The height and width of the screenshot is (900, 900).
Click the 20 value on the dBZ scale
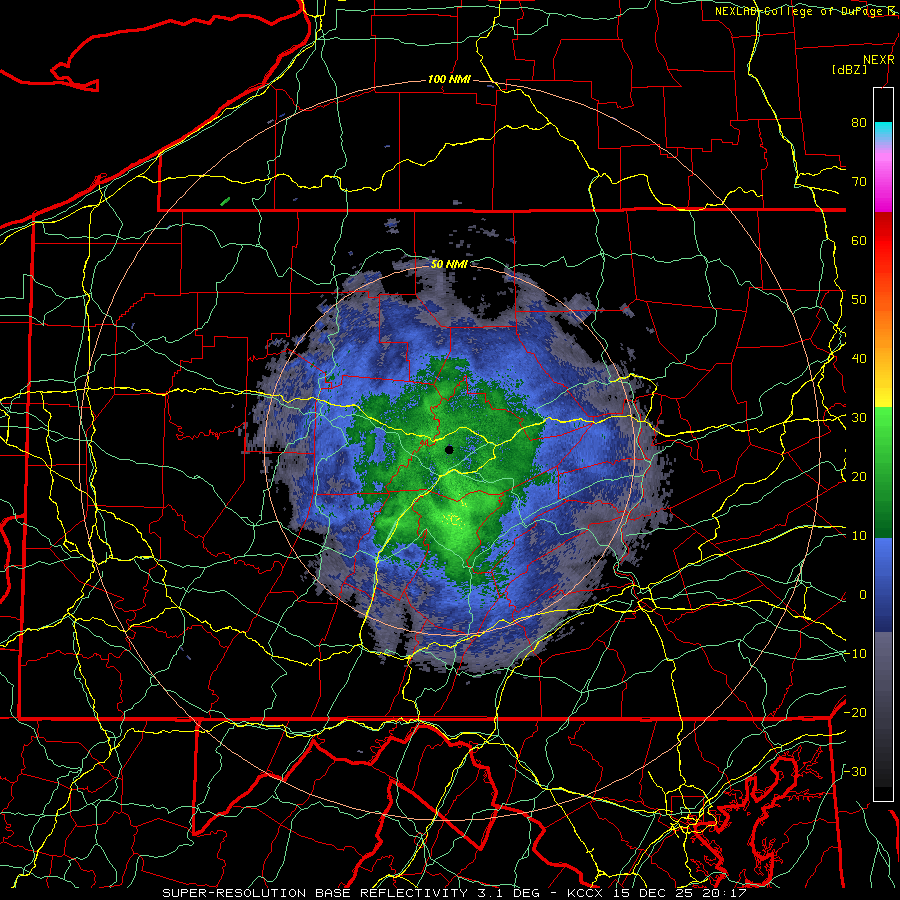click(x=859, y=477)
